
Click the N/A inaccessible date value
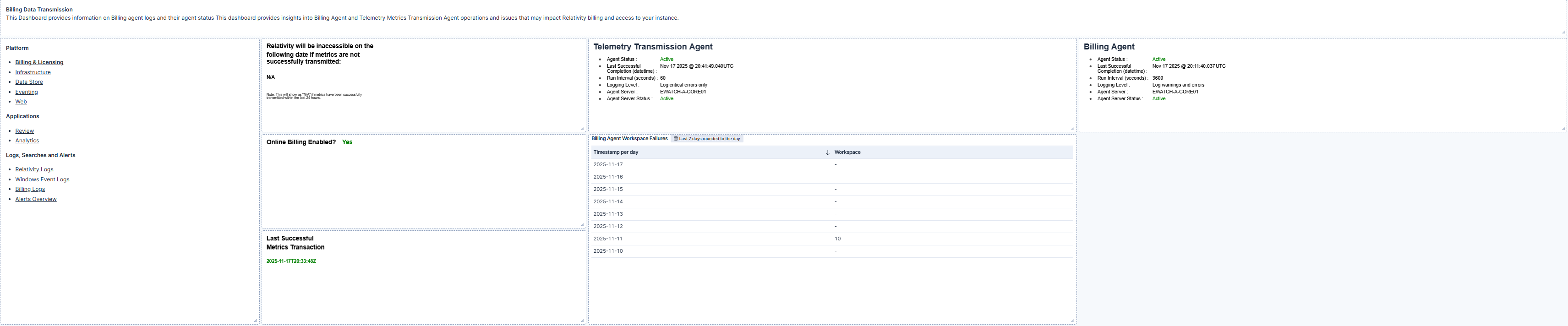coord(270,77)
